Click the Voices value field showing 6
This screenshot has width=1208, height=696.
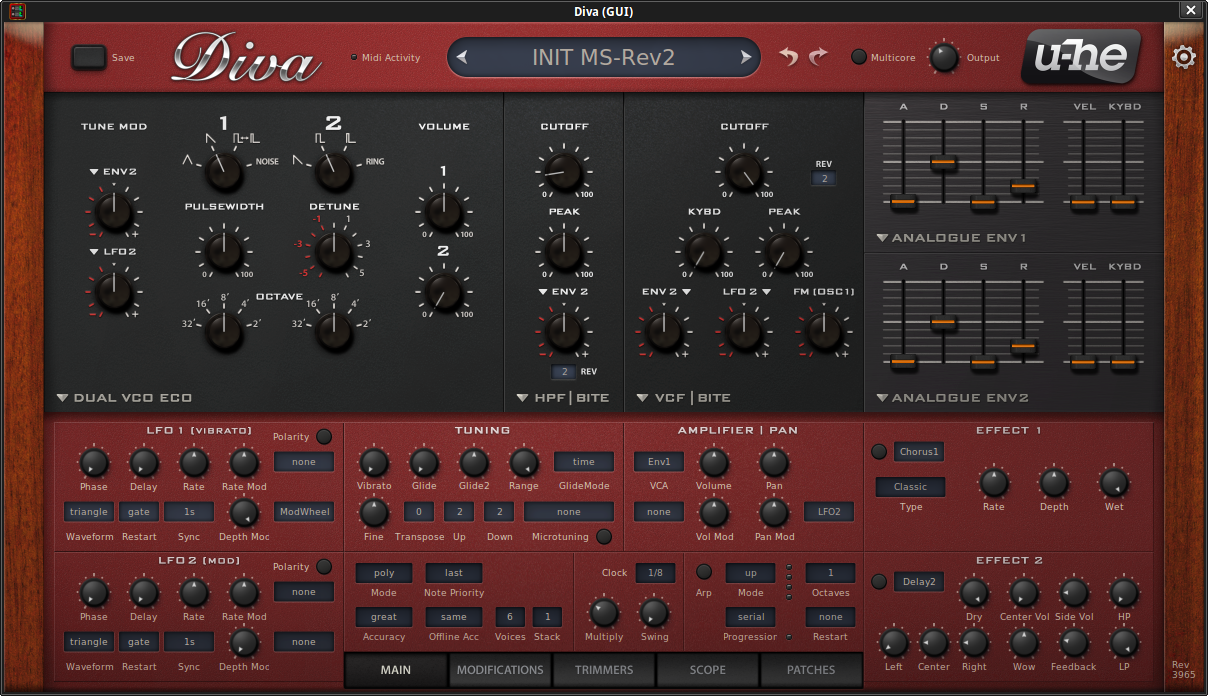coord(510,617)
